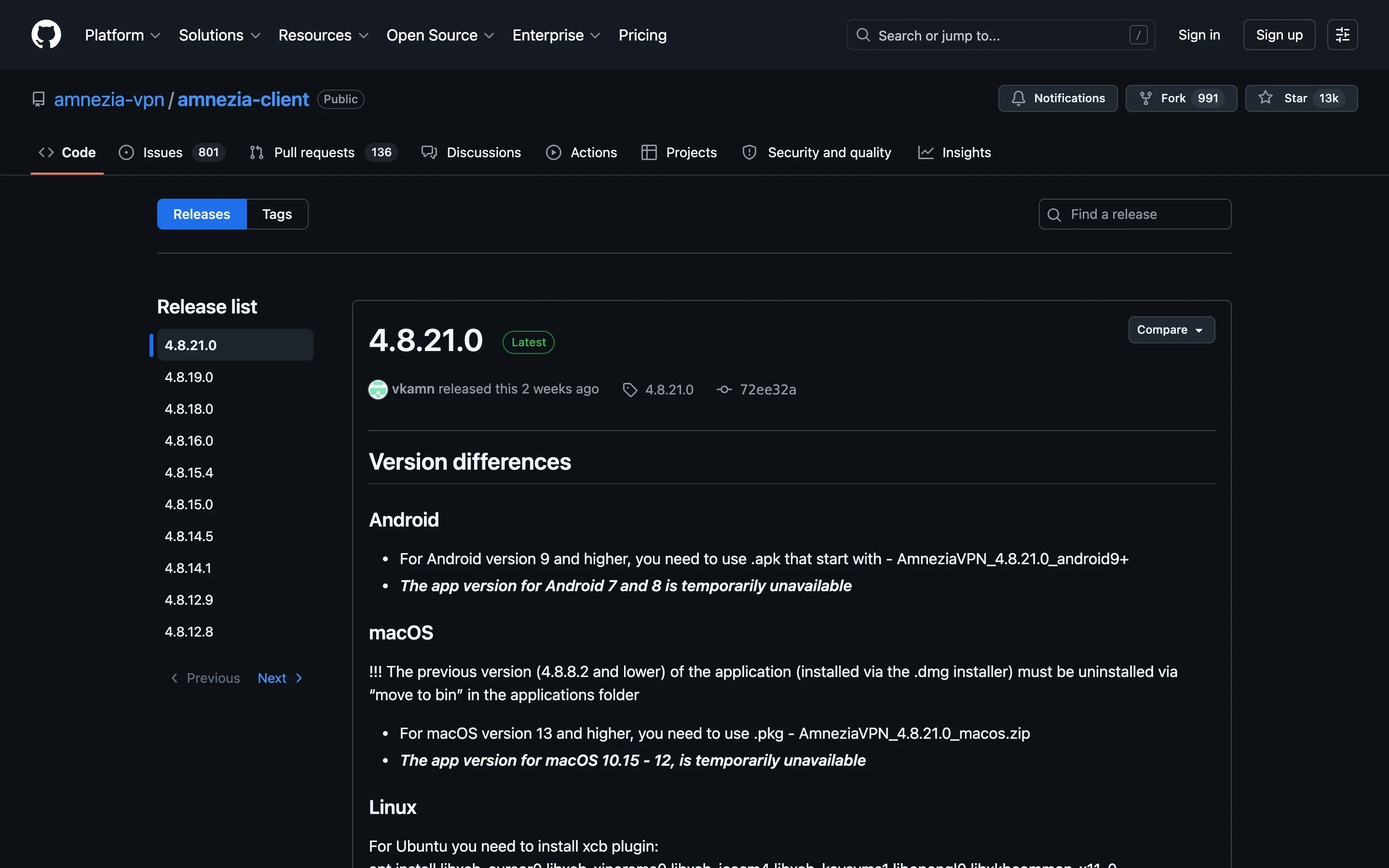Viewport: 1389px width, 868px height.
Task: Open the amnezia-vpn owner link
Action: tap(109, 99)
